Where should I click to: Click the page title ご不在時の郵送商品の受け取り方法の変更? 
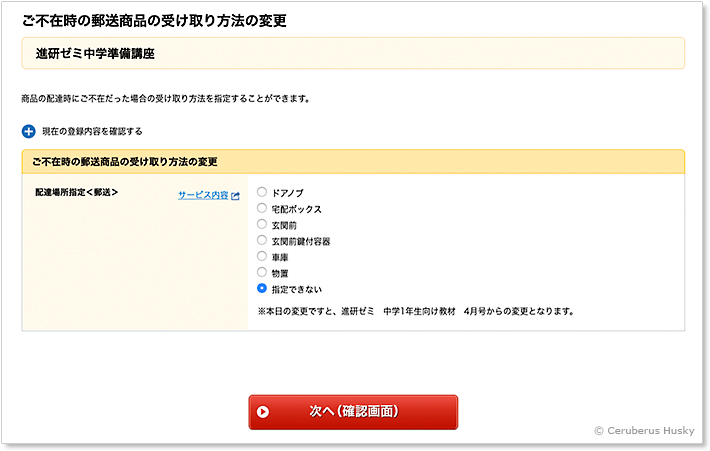click(154, 20)
